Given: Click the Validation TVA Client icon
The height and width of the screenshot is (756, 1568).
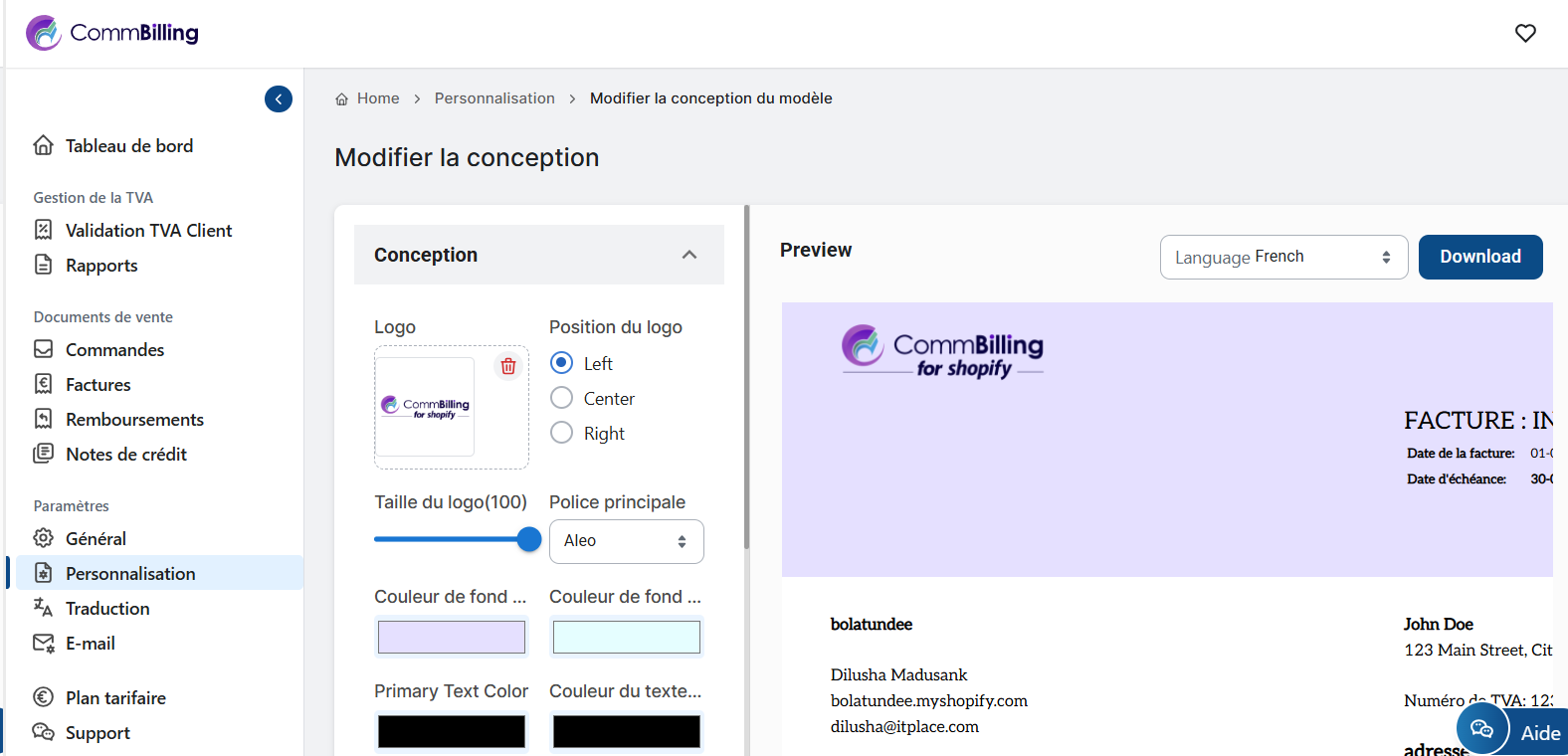Looking at the screenshot, I should (x=43, y=230).
